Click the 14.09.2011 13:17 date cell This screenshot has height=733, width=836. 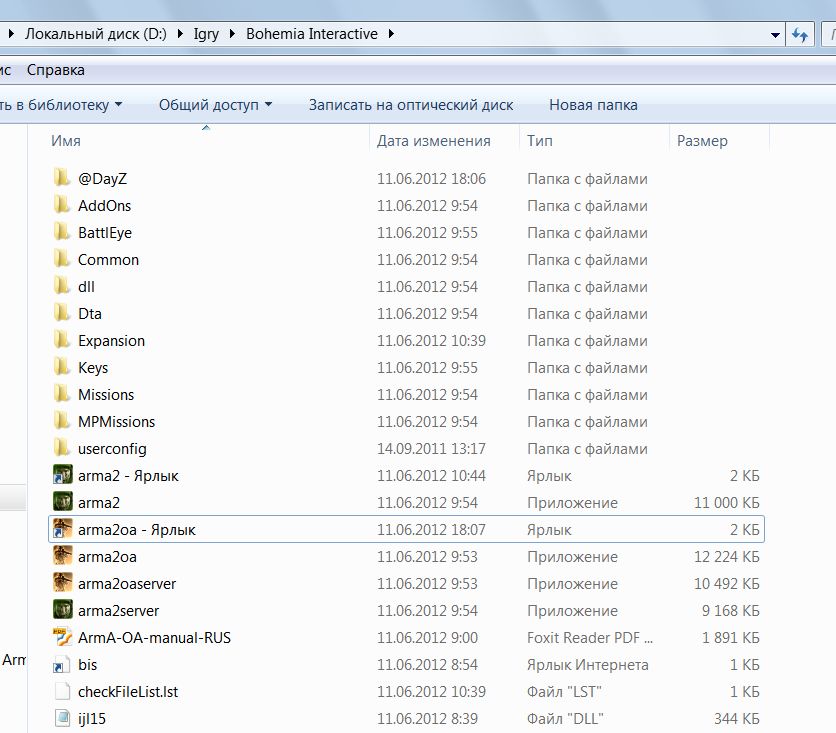tap(431, 449)
